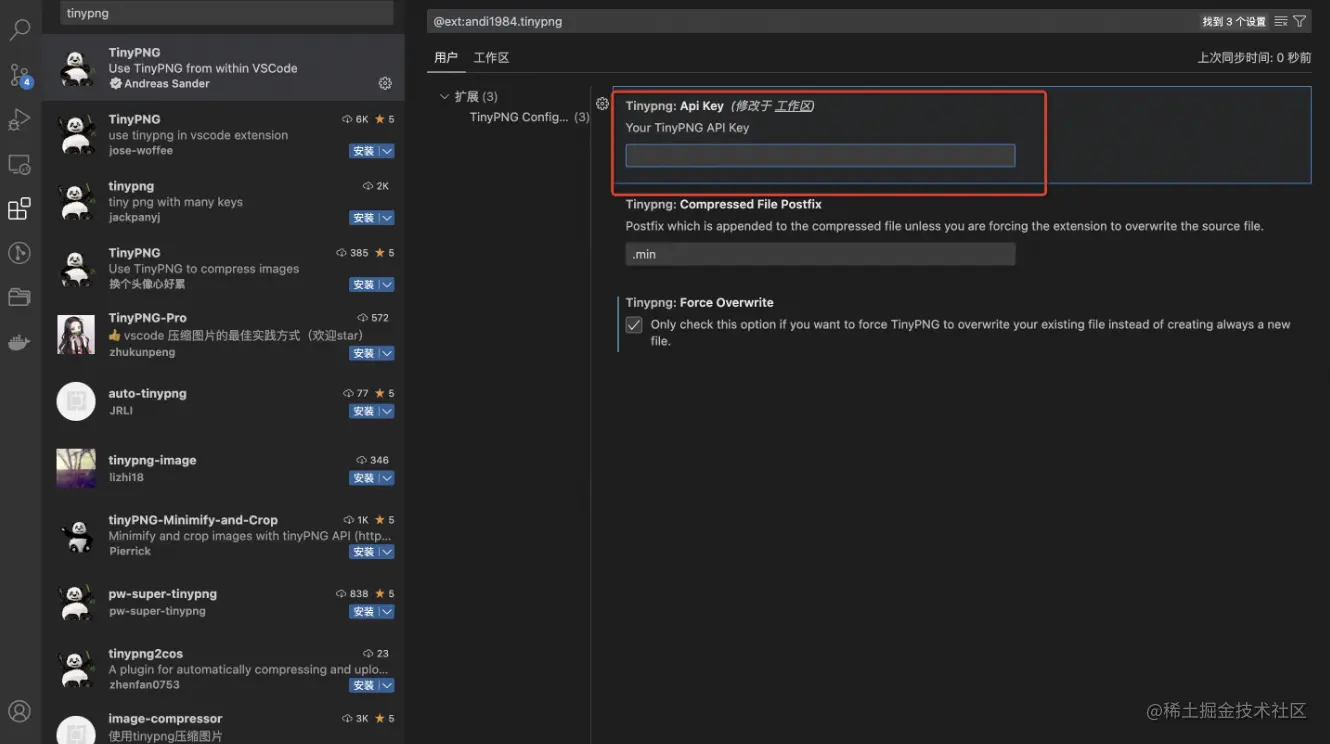Open the Docker whale icon view
Image resolution: width=1330 pixels, height=744 pixels.
click(19, 343)
